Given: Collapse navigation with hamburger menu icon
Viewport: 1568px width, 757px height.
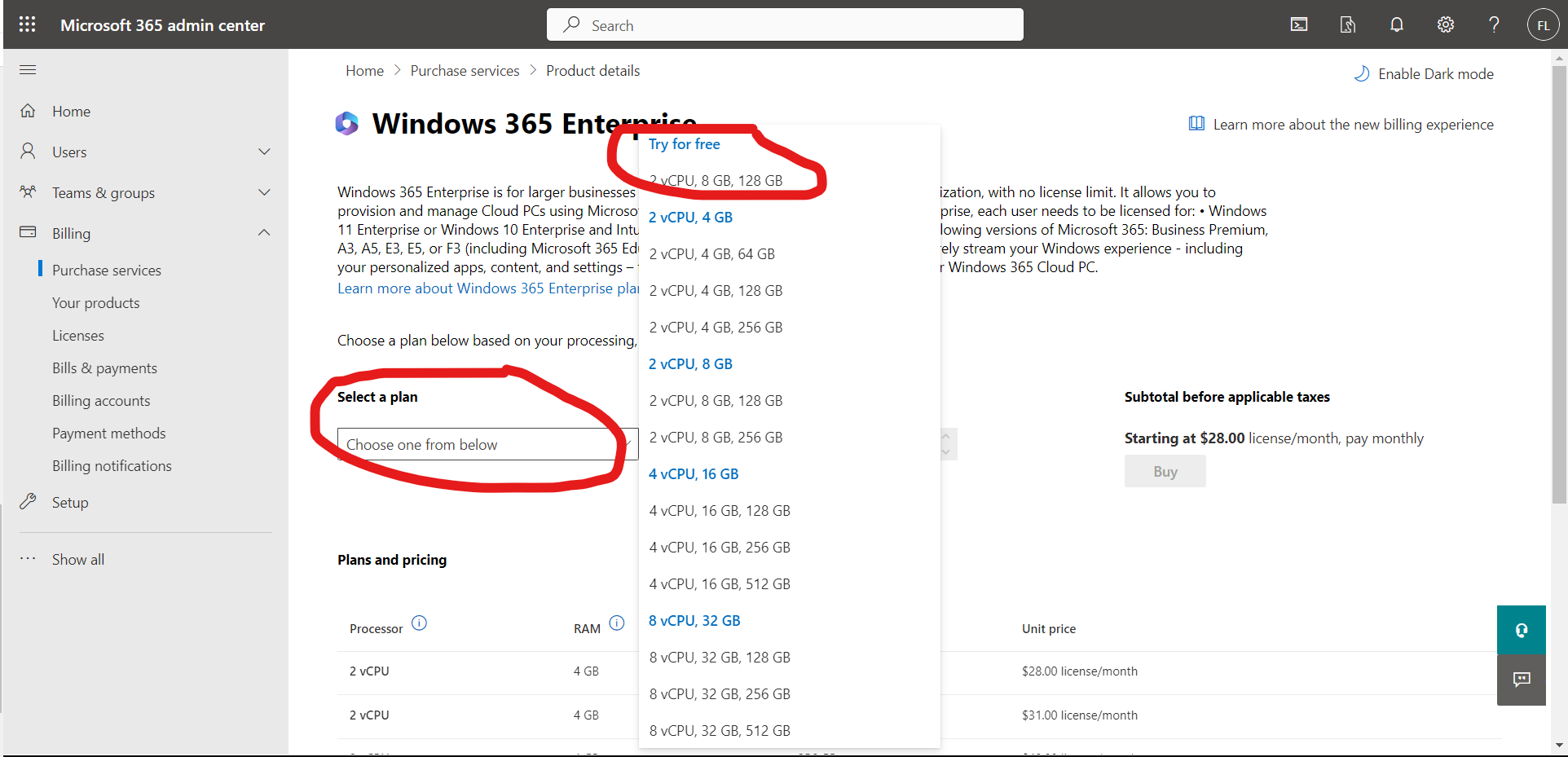Looking at the screenshot, I should pos(28,69).
